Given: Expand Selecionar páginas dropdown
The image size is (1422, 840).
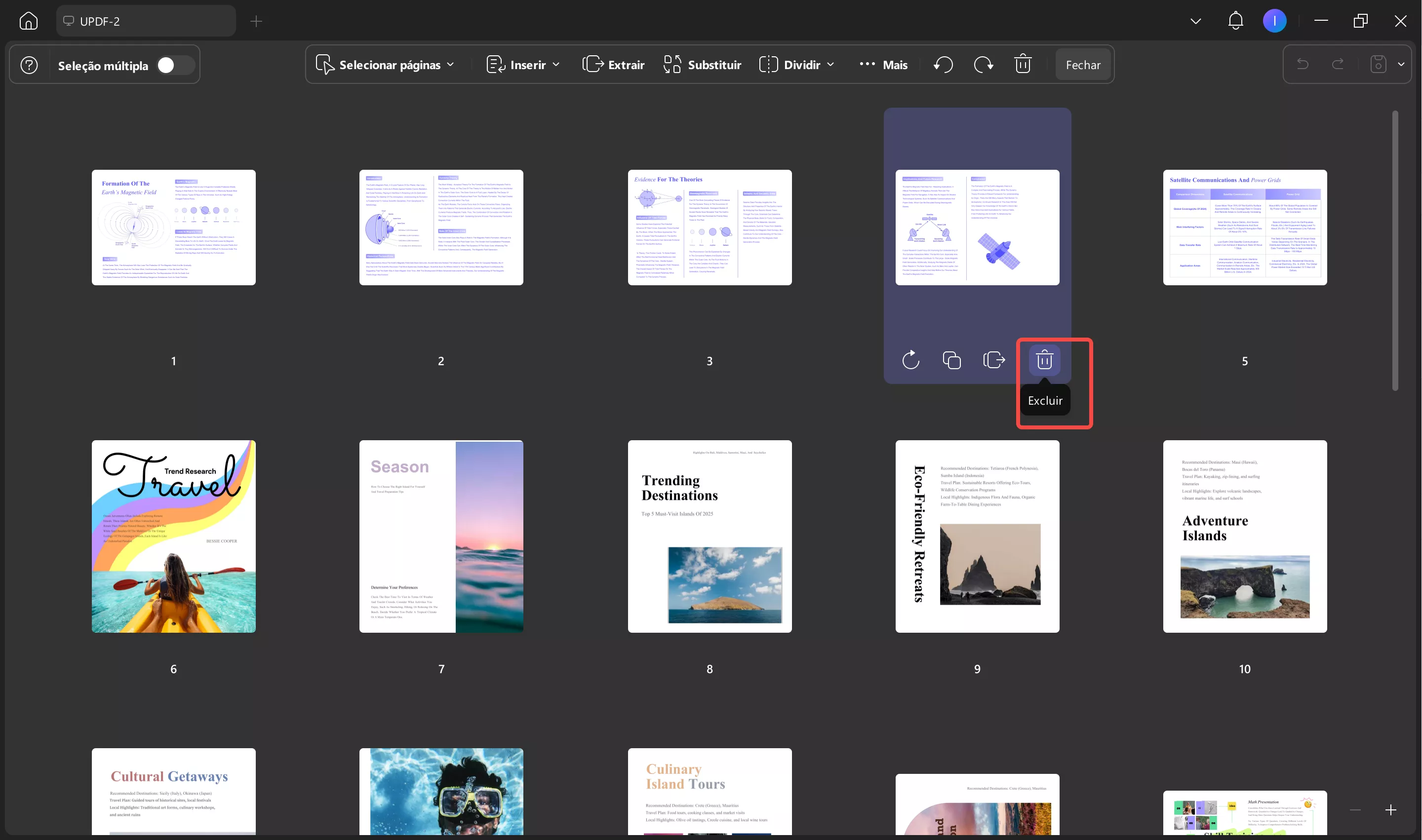Looking at the screenshot, I should (385, 65).
